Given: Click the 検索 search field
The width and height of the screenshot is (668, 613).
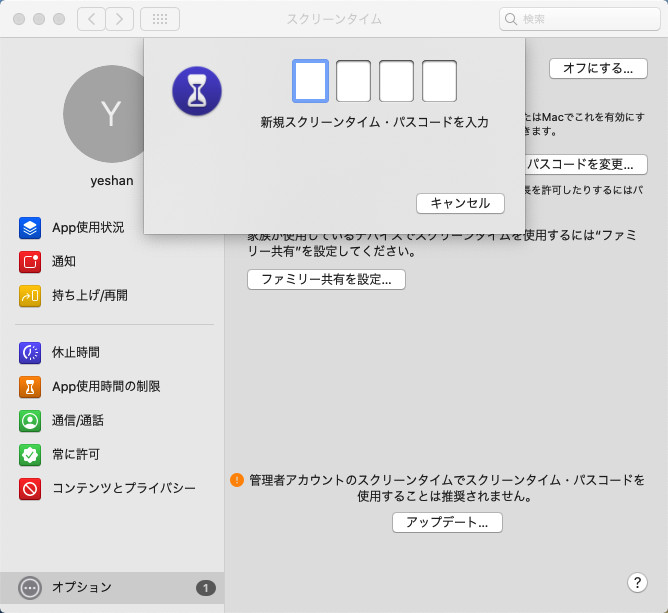Looking at the screenshot, I should [x=579, y=19].
